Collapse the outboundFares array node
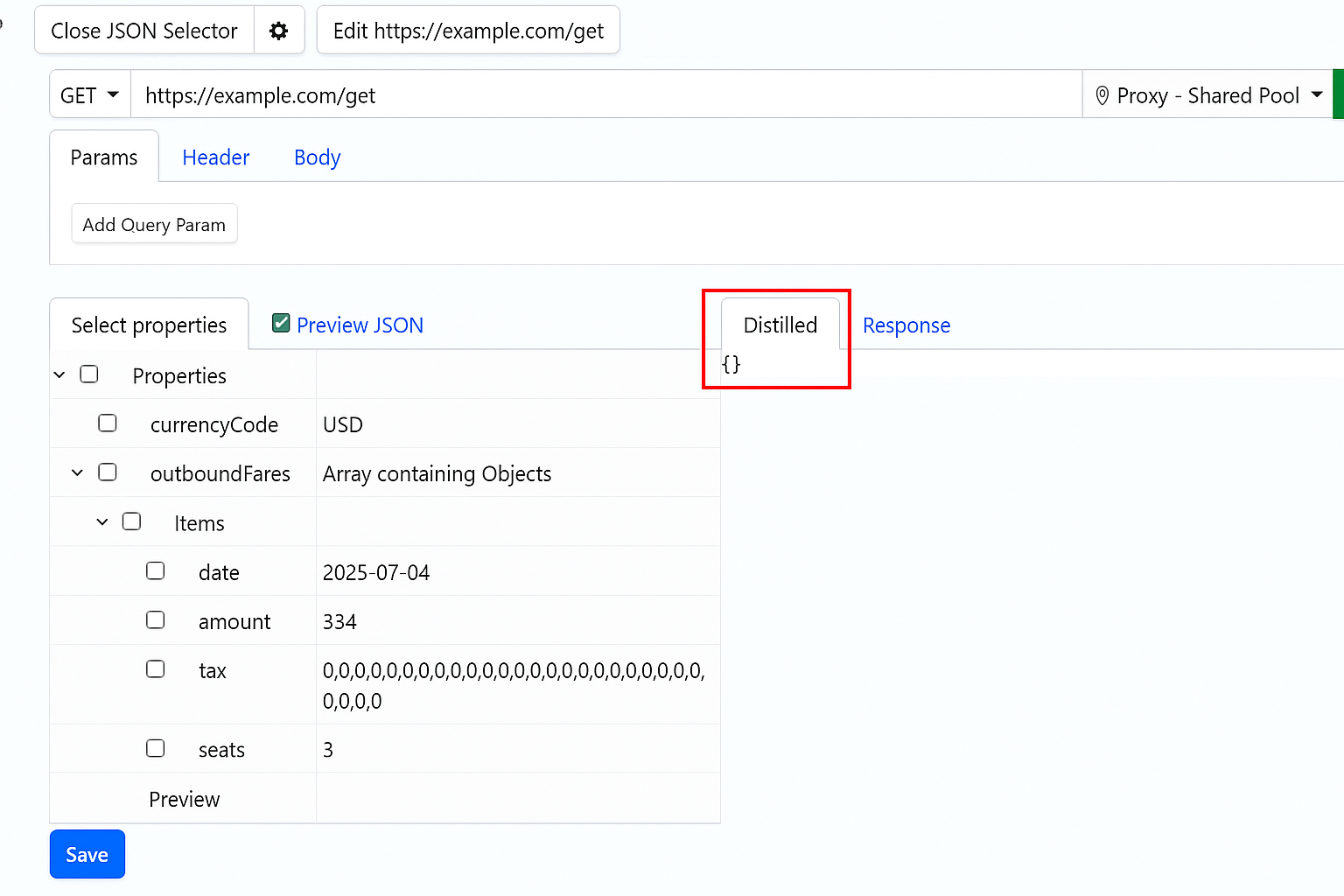This screenshot has width=1344, height=896. 77,472
